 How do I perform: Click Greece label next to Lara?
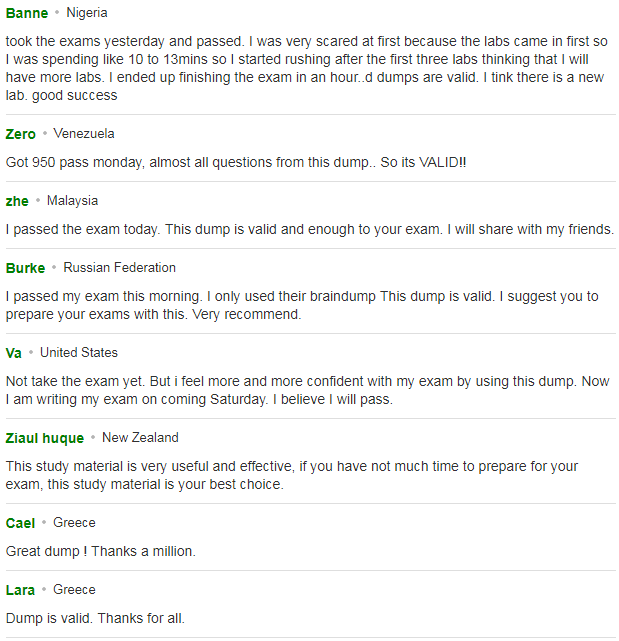tap(74, 590)
